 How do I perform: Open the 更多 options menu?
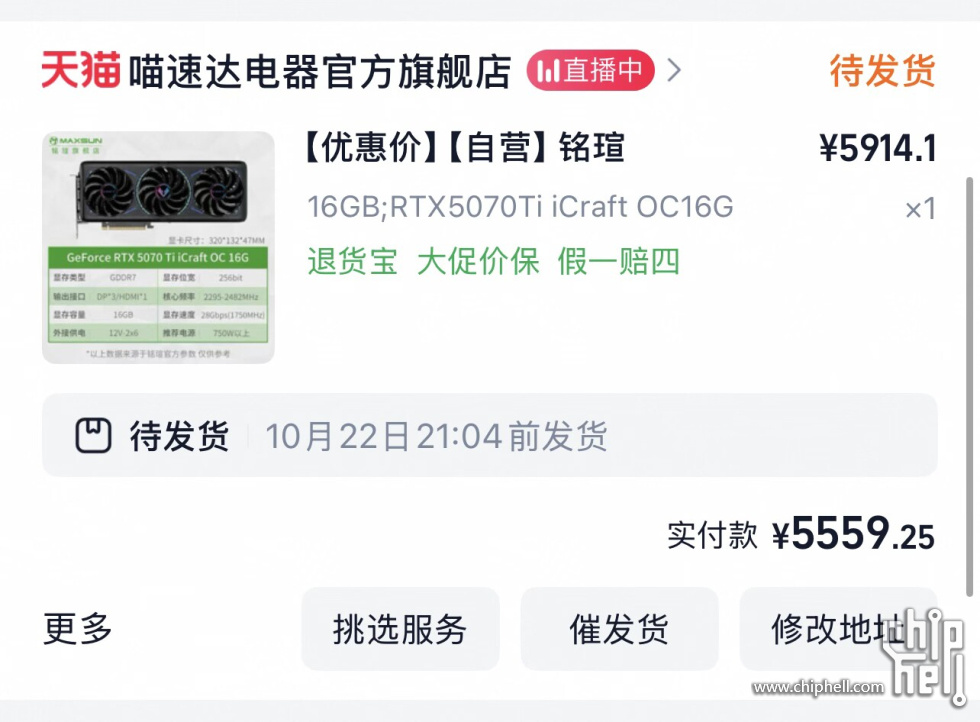78,629
